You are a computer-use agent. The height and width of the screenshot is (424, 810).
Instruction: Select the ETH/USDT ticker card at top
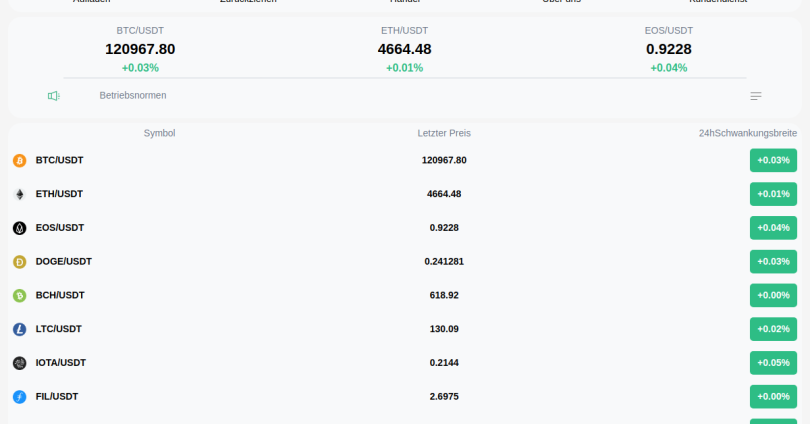coord(405,49)
